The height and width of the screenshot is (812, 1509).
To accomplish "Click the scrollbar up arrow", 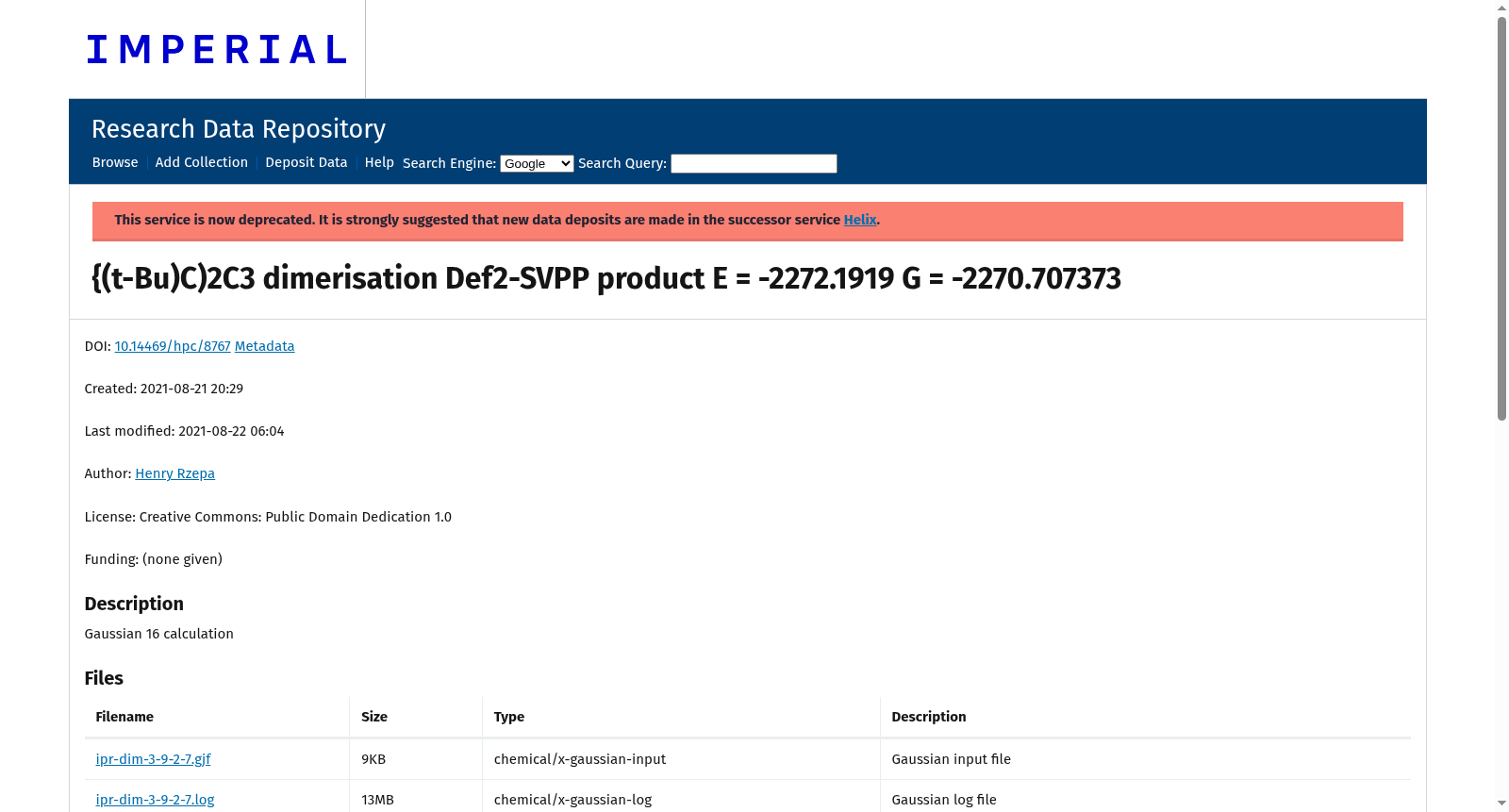I will tap(1501, 8).
